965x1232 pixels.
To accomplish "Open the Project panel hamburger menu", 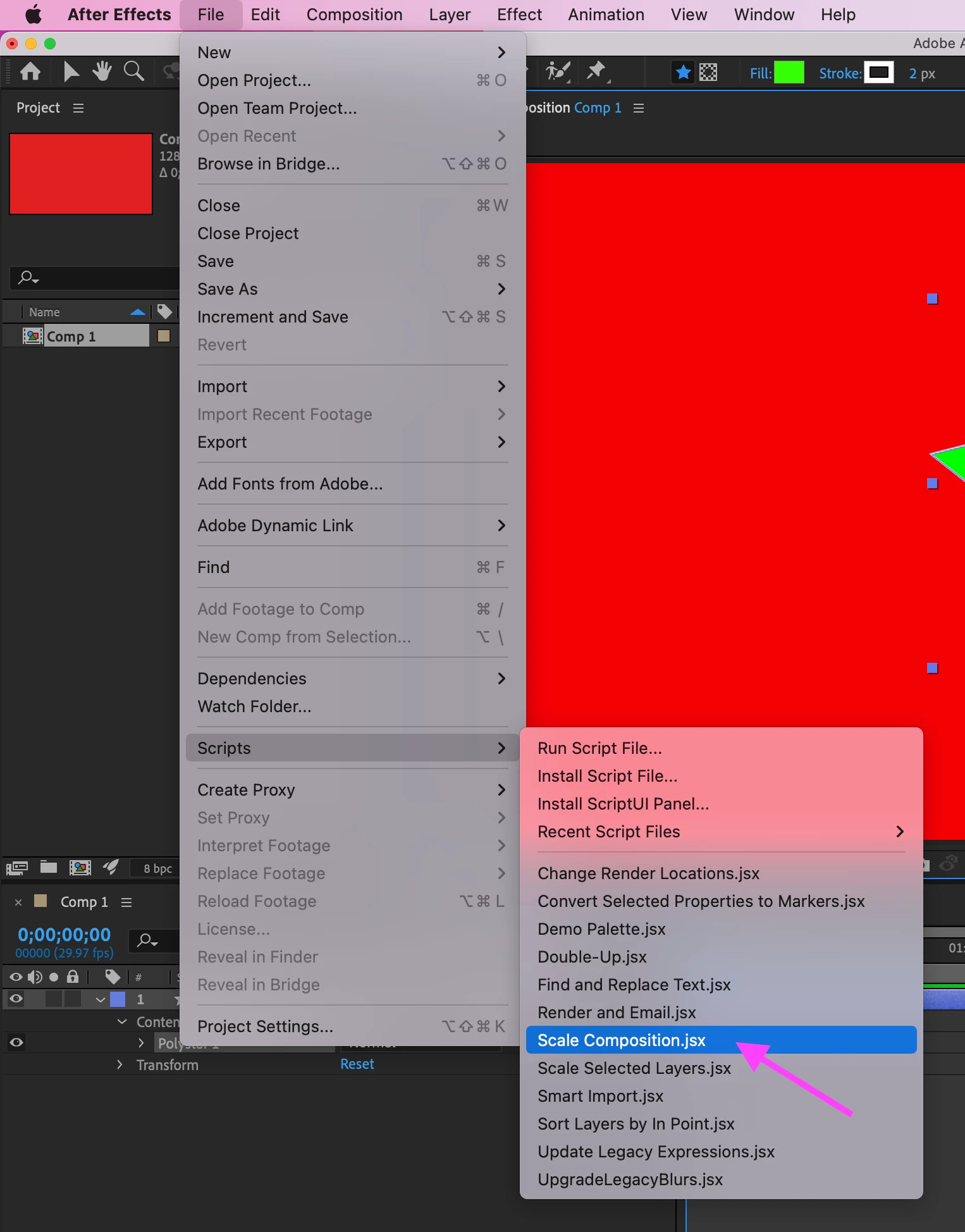I will [x=78, y=108].
